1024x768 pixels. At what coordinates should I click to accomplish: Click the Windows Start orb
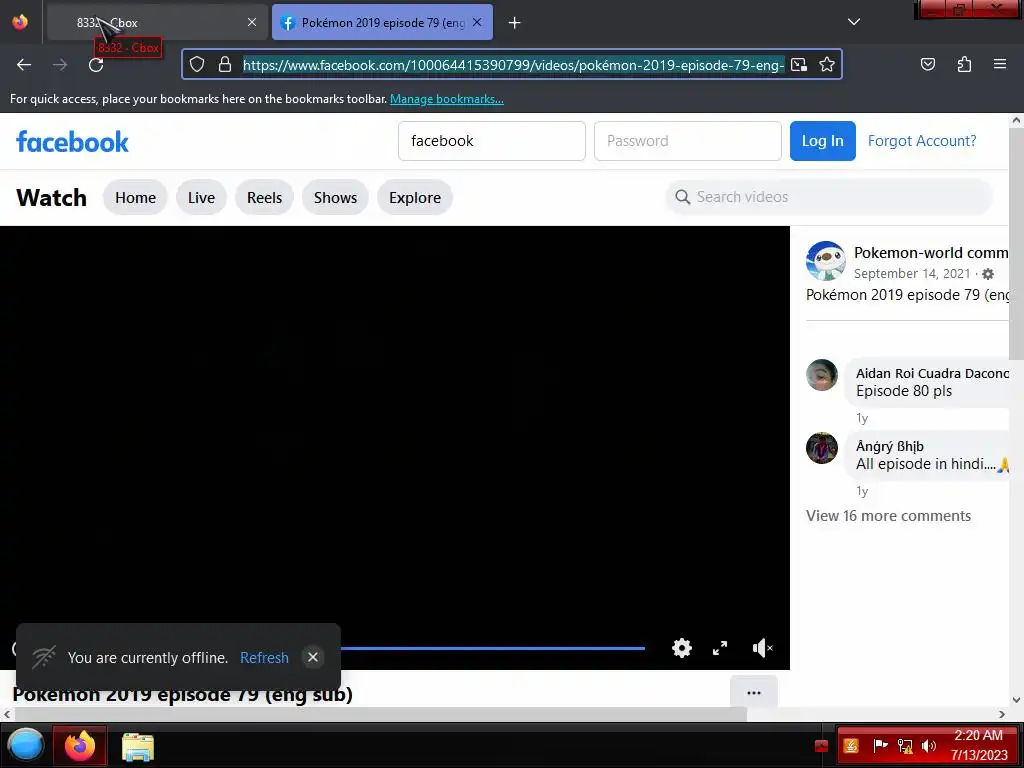[x=26, y=745]
